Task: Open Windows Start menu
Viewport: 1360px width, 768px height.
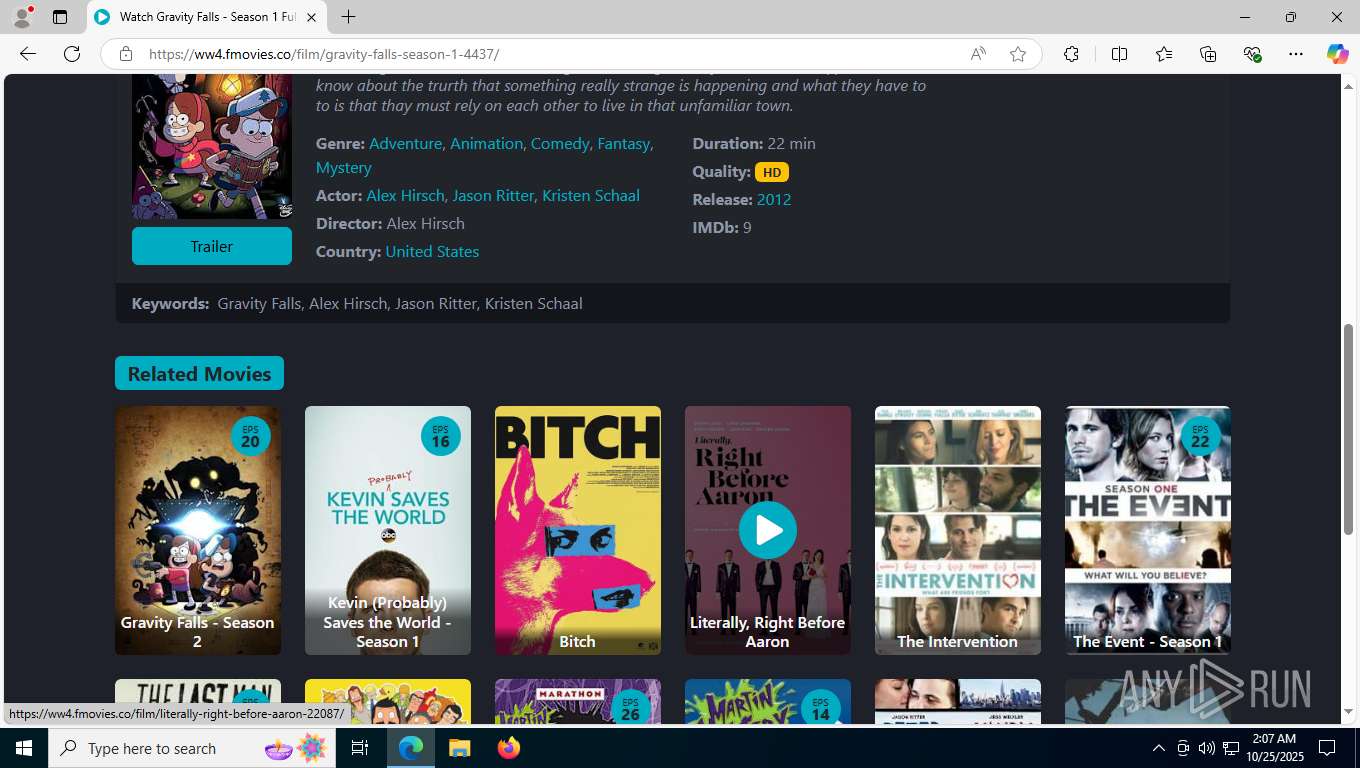Action: [x=23, y=748]
